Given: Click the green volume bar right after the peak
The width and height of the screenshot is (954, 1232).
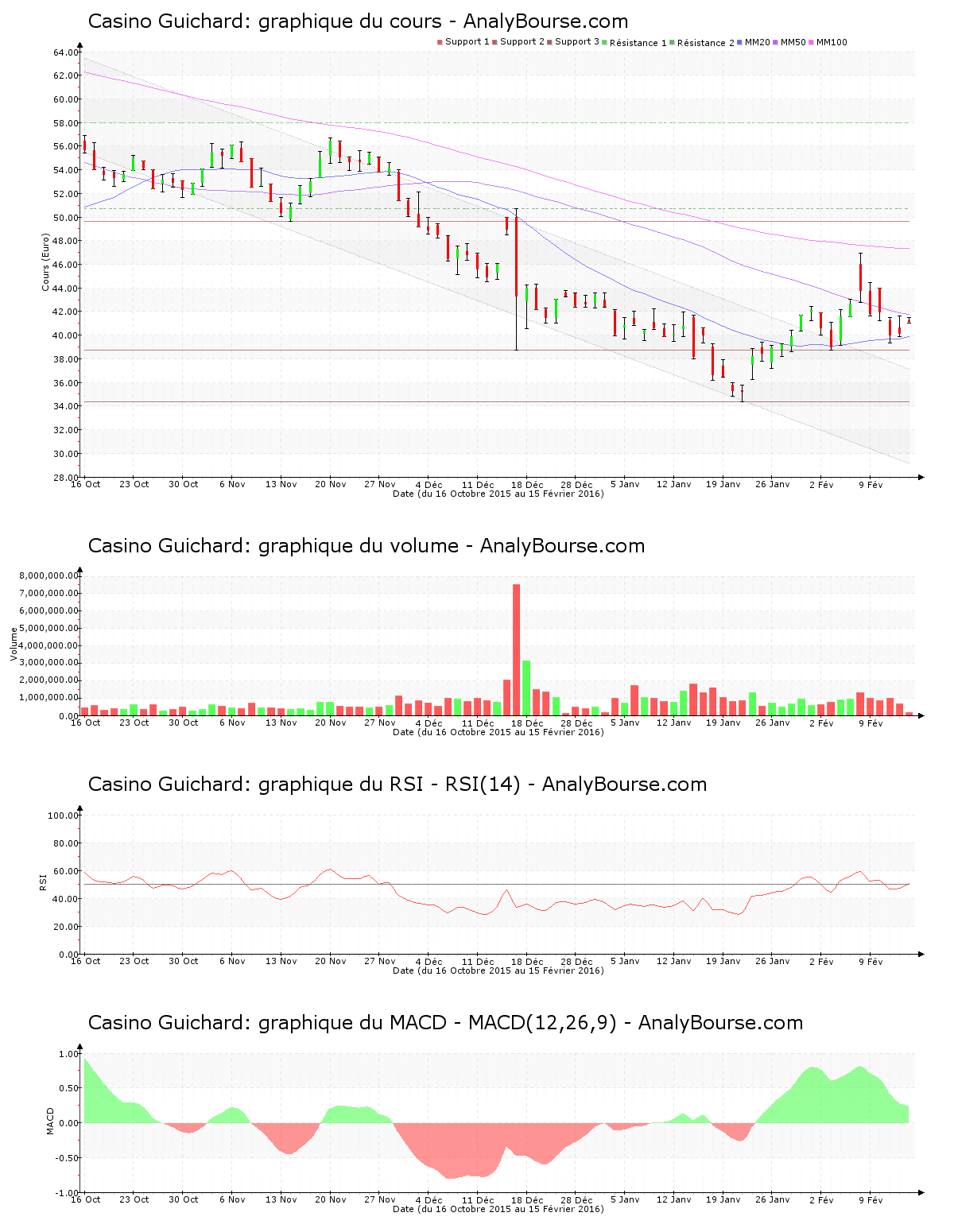Looking at the screenshot, I should pos(526,688).
